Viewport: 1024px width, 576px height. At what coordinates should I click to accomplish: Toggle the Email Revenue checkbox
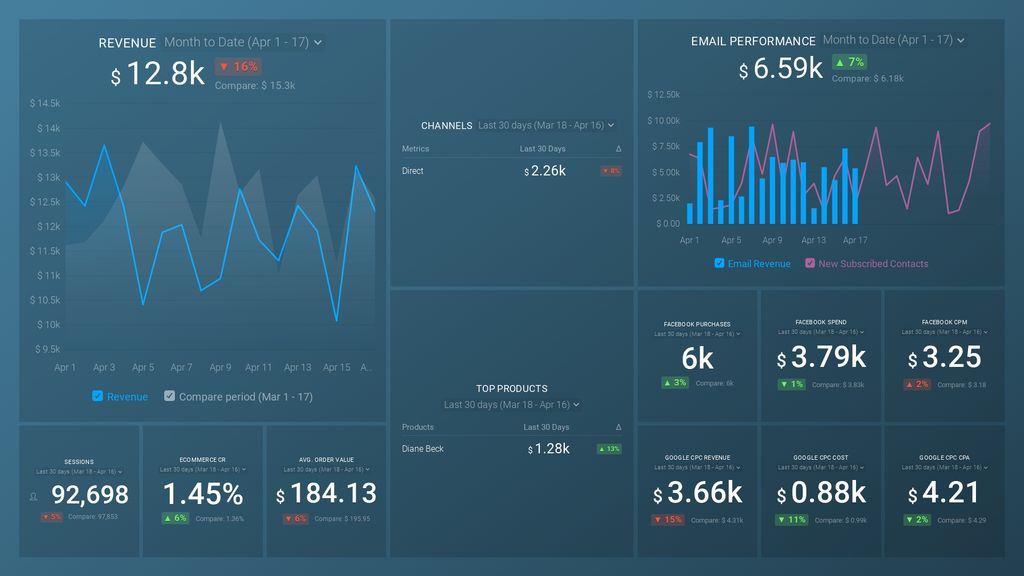pos(719,263)
